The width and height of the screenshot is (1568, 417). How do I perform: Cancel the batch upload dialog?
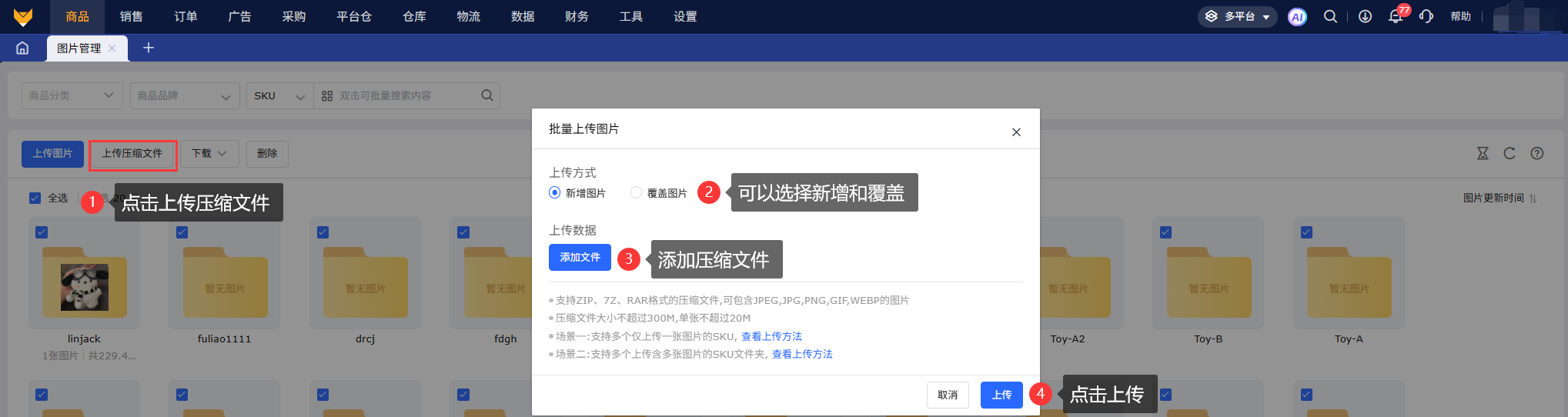click(x=948, y=395)
